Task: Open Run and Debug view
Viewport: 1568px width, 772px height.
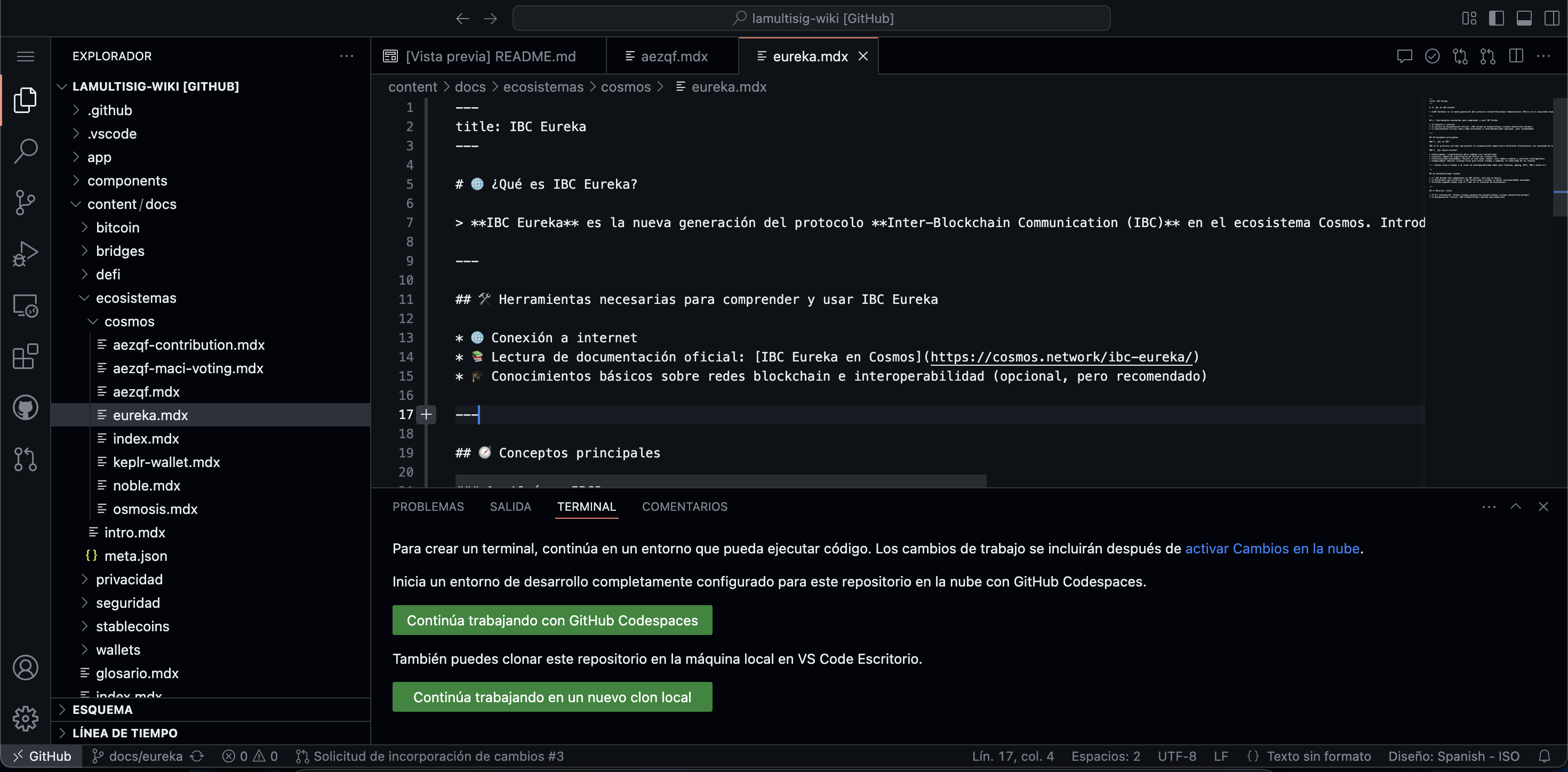Action: pos(25,254)
